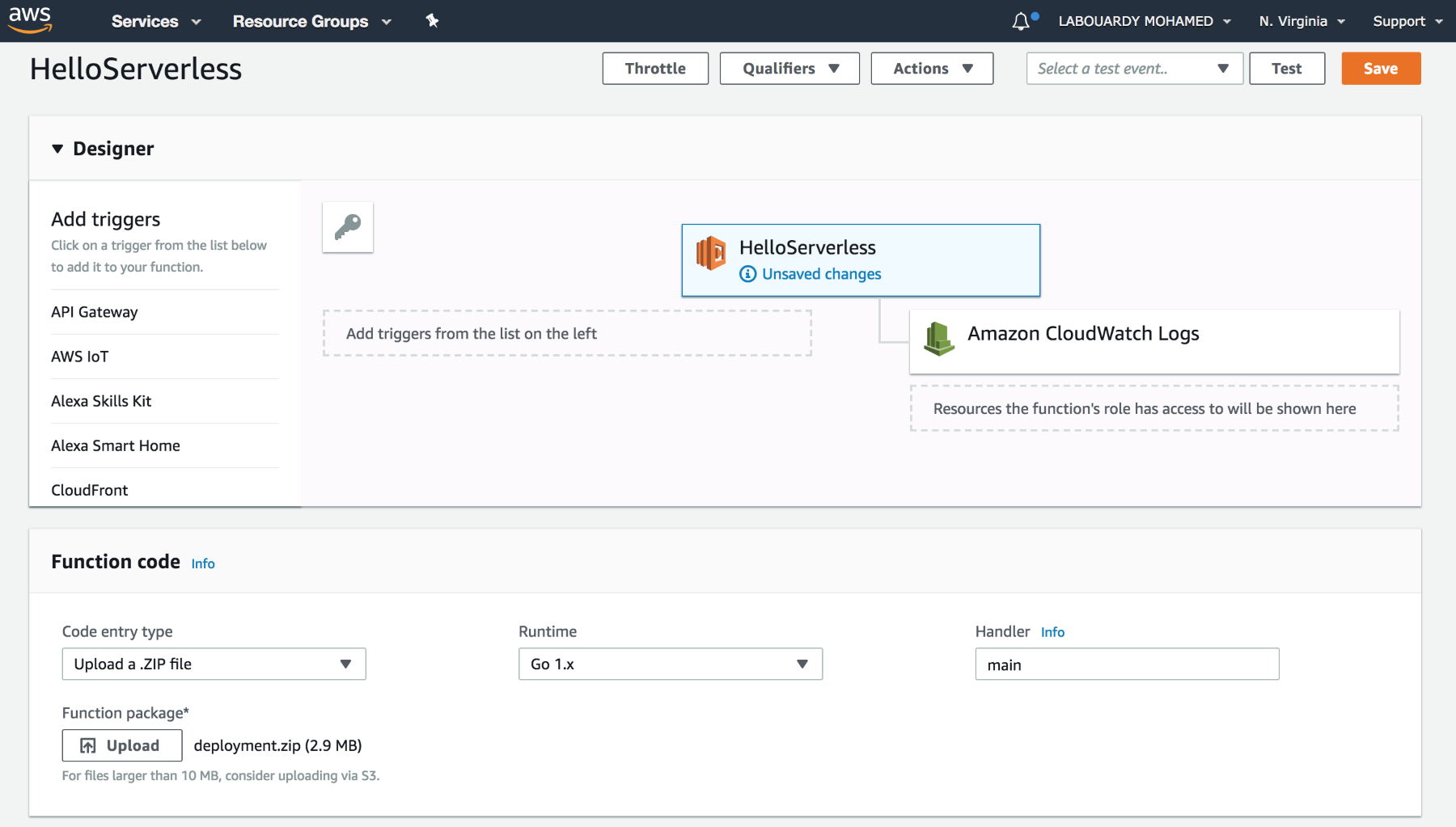Click the upload icon in Upload button
This screenshot has height=827, width=1456.
pos(88,745)
